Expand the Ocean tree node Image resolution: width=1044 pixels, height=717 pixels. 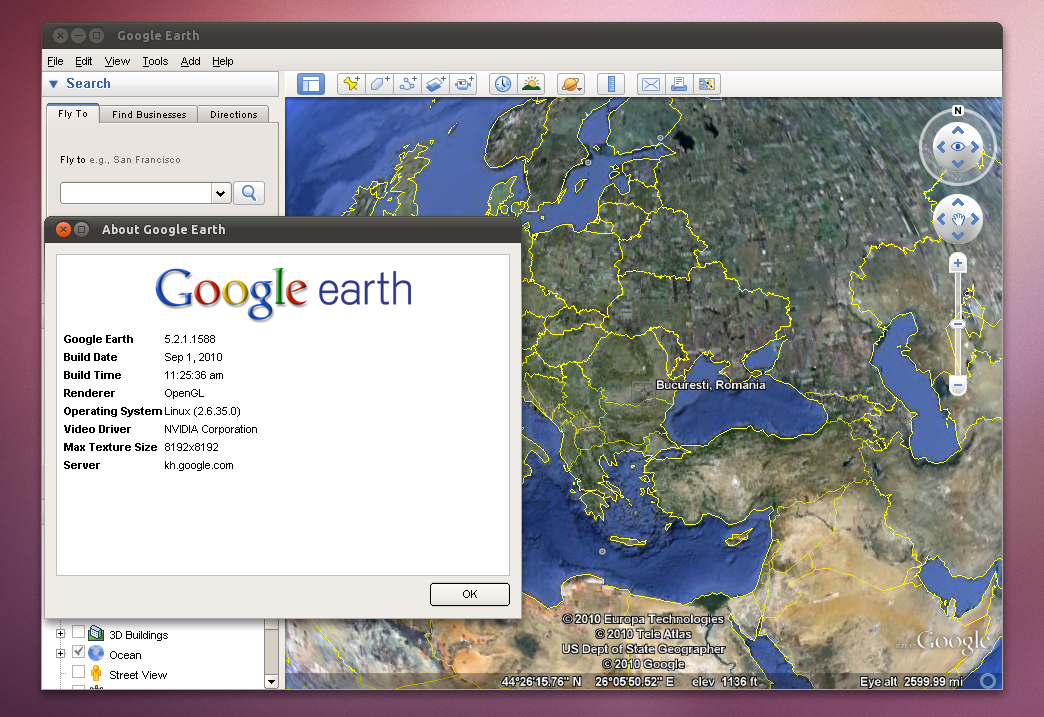click(61, 654)
